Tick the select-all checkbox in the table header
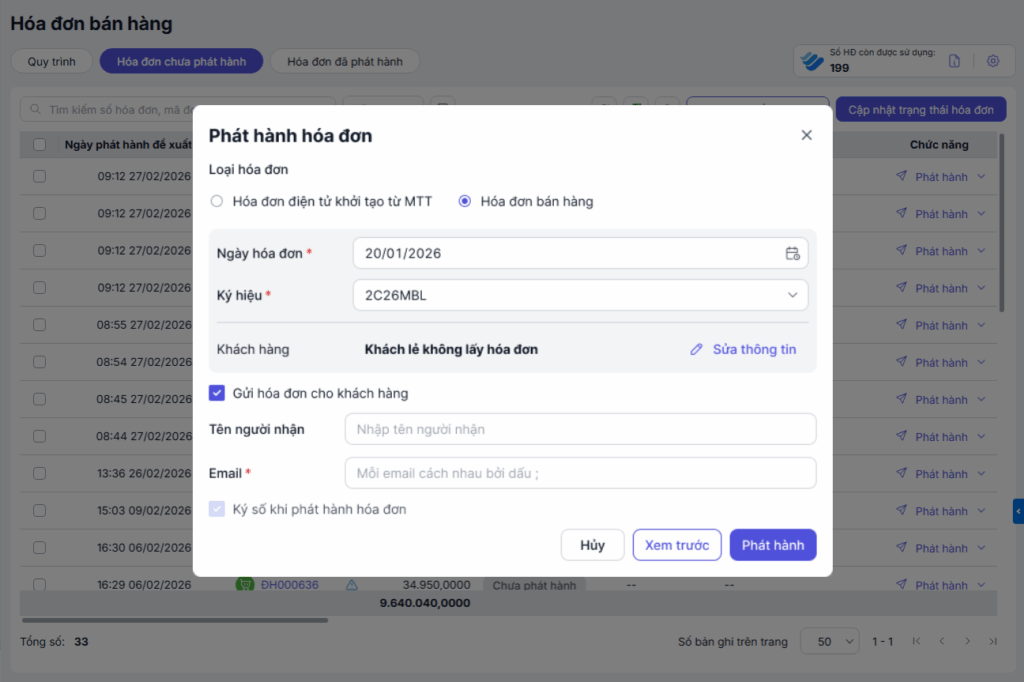The width and height of the screenshot is (1024, 682). [x=40, y=144]
